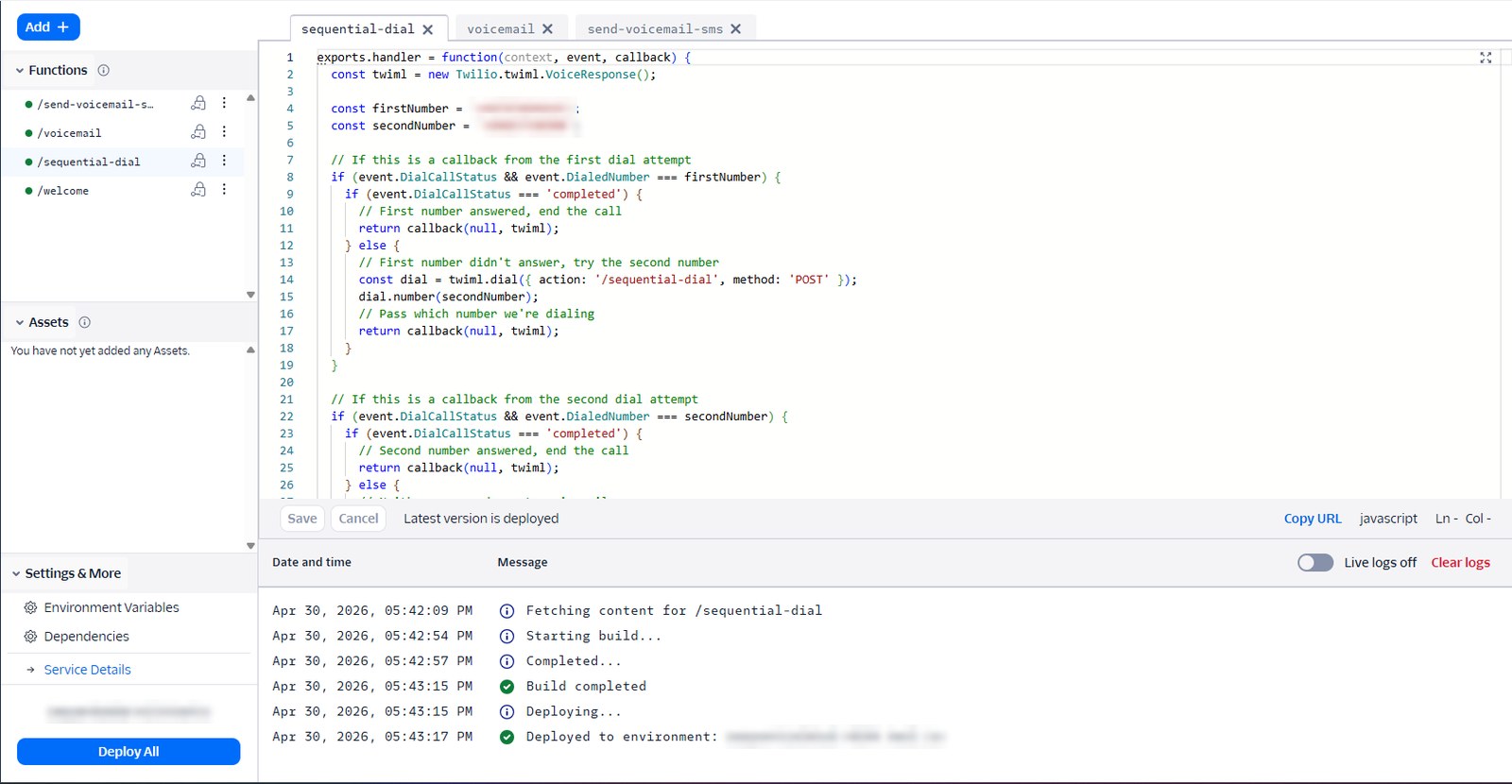
Task: Click the Save button
Action: [302, 519]
